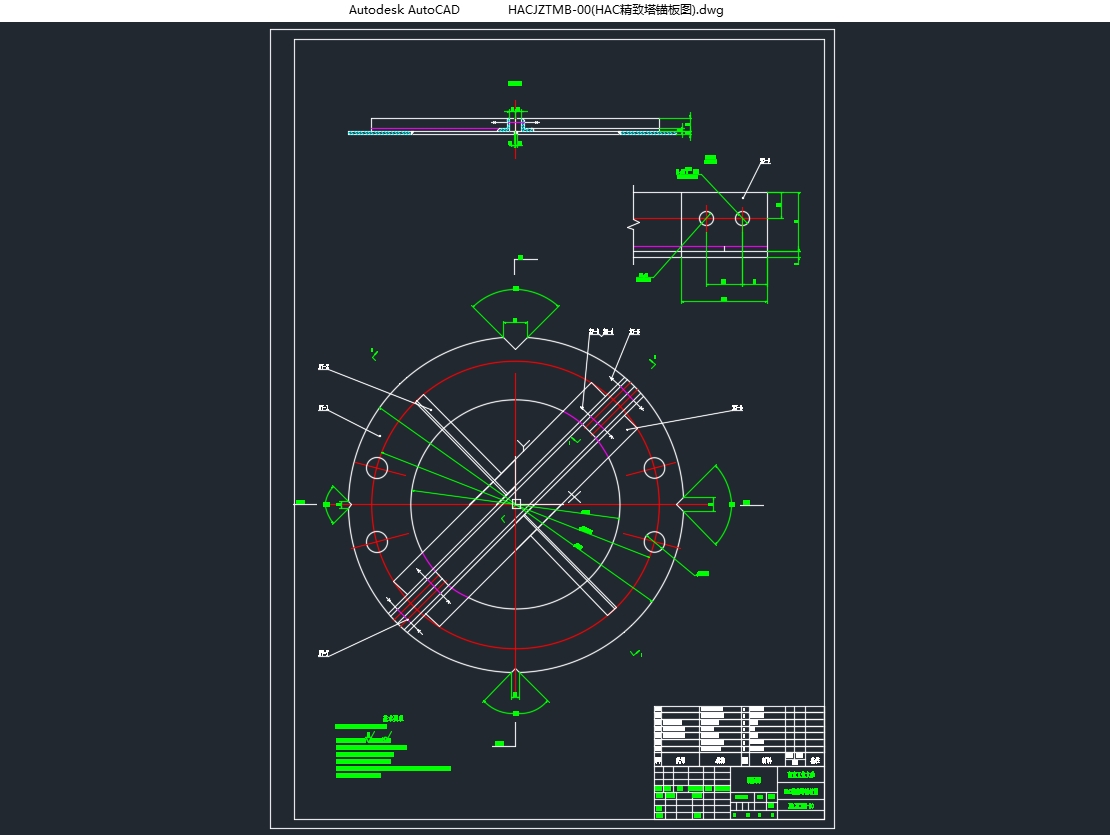Click the left green fan-shaped notch symbol
Image resolution: width=1110 pixels, height=835 pixels.
pyautogui.click(x=334, y=504)
